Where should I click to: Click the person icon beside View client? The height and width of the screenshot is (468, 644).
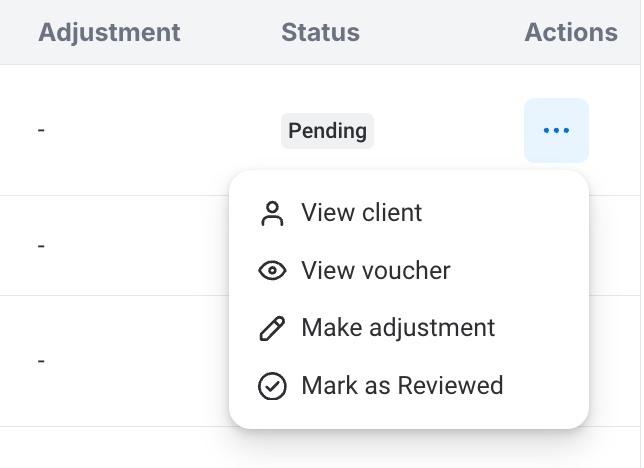coord(272,213)
